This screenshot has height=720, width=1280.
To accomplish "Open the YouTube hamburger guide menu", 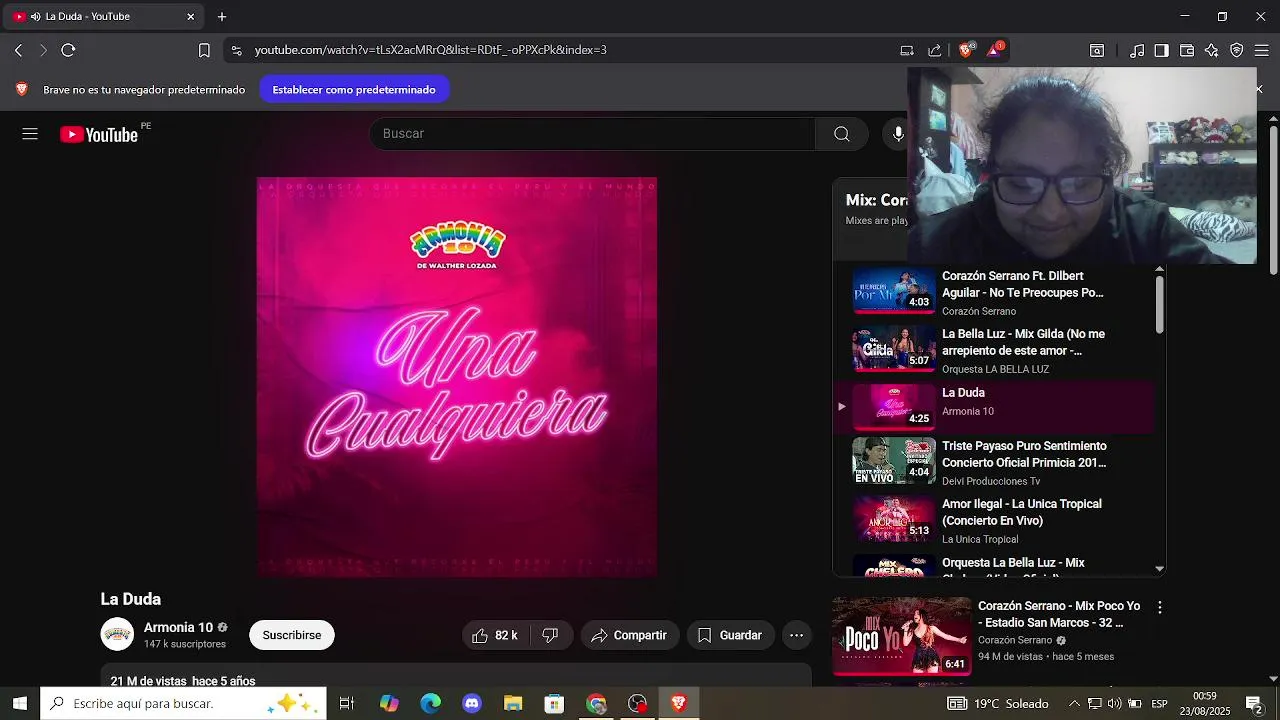I will pos(30,134).
